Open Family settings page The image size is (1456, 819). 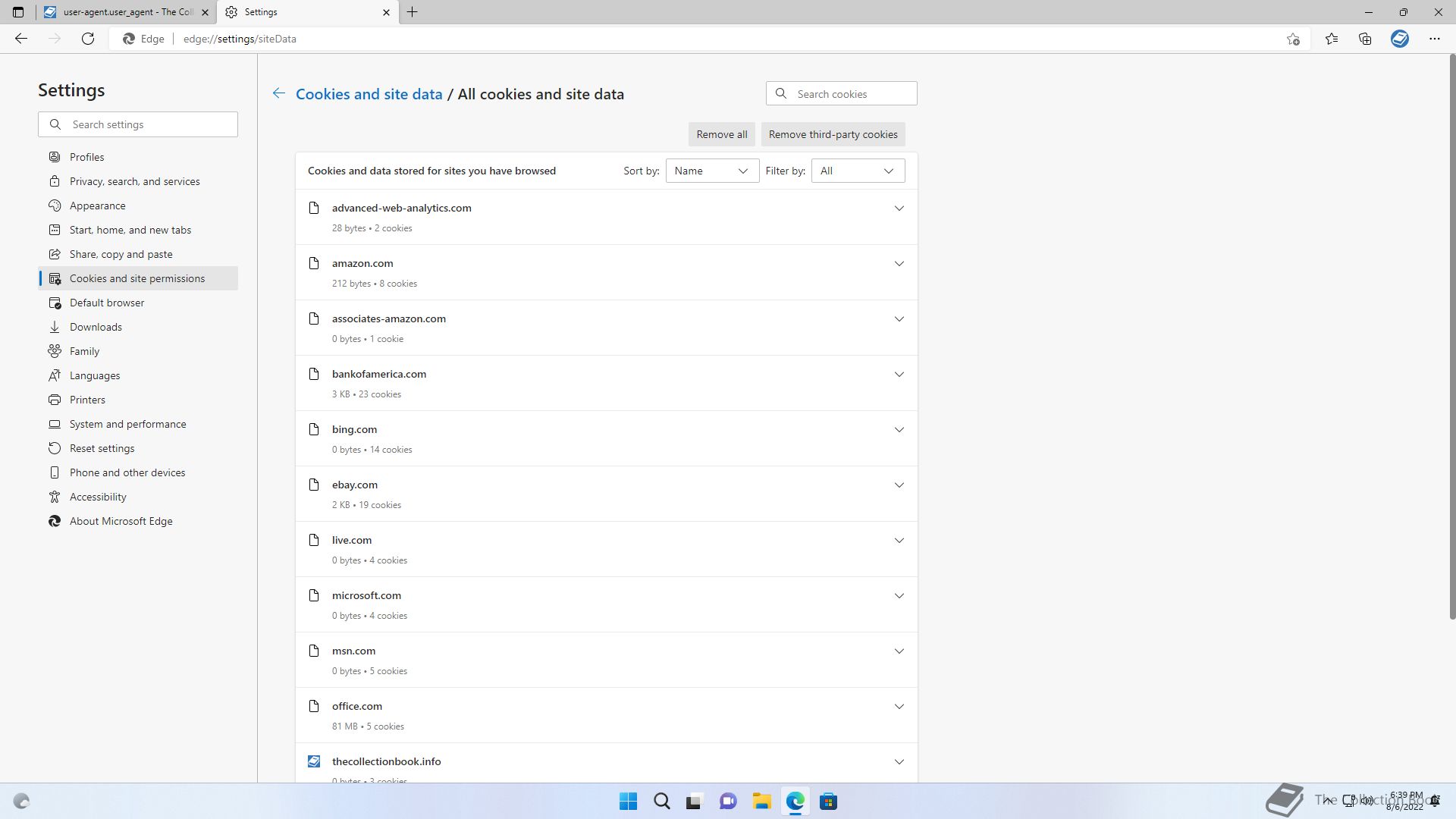[x=138, y=351]
